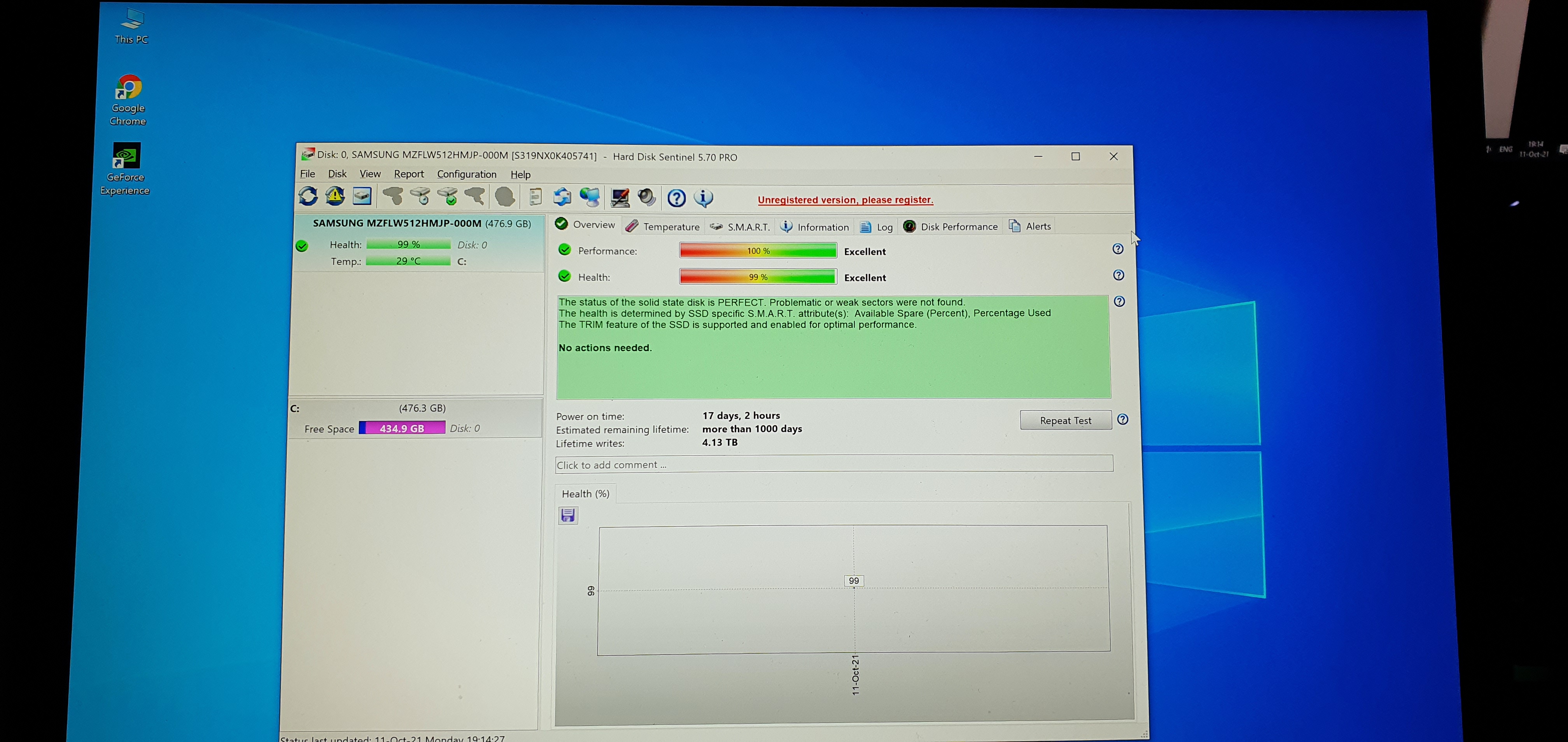
Task: Click green check icon in Samsung disk panel
Action: click(x=302, y=246)
